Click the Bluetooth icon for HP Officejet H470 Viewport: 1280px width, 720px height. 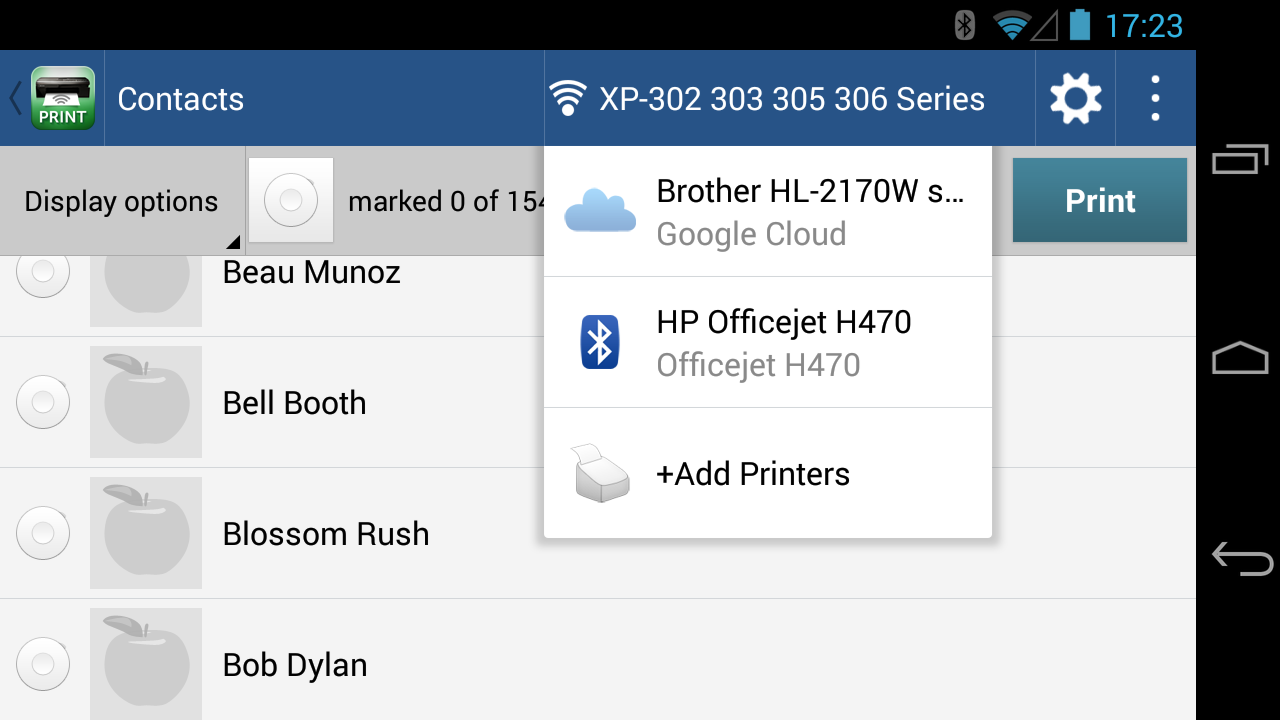click(x=599, y=341)
